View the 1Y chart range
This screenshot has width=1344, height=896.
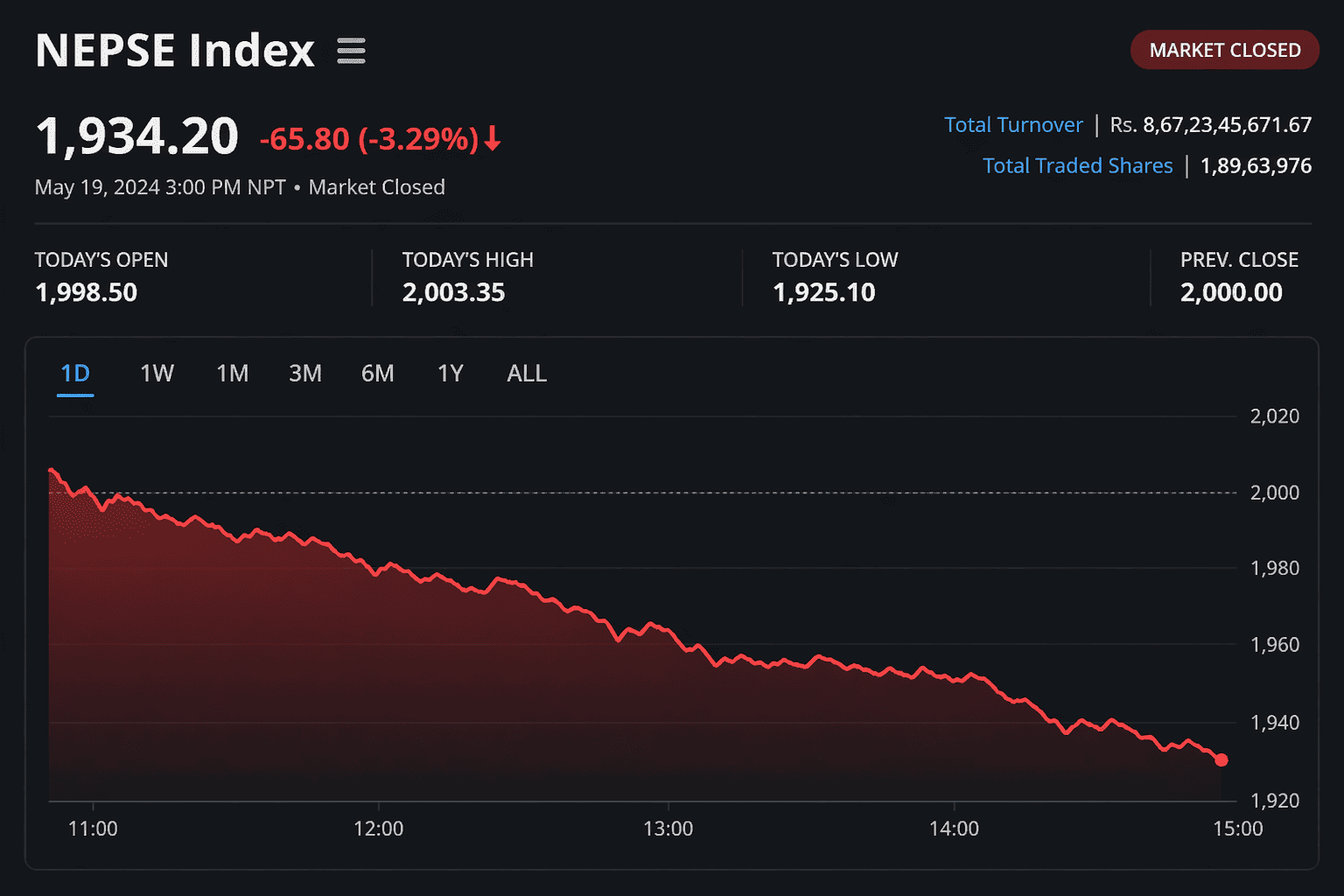tap(451, 373)
